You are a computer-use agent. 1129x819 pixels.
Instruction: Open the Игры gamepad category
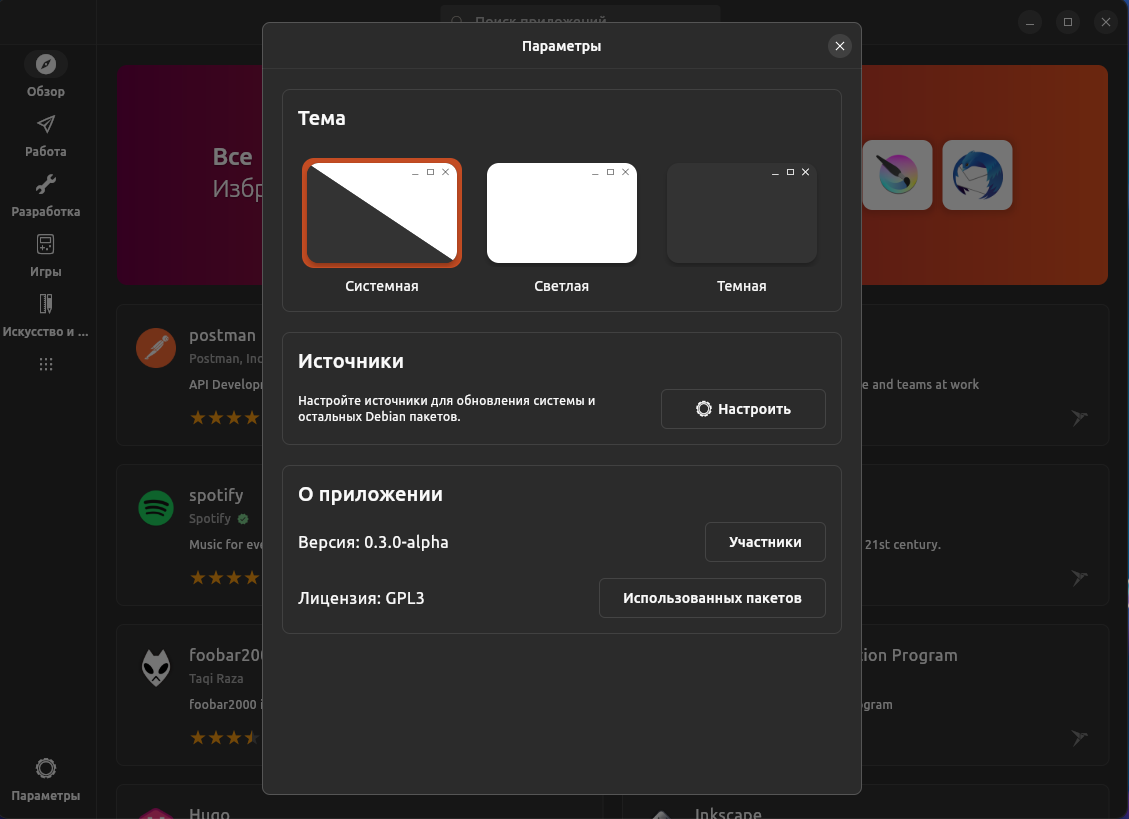click(45, 244)
